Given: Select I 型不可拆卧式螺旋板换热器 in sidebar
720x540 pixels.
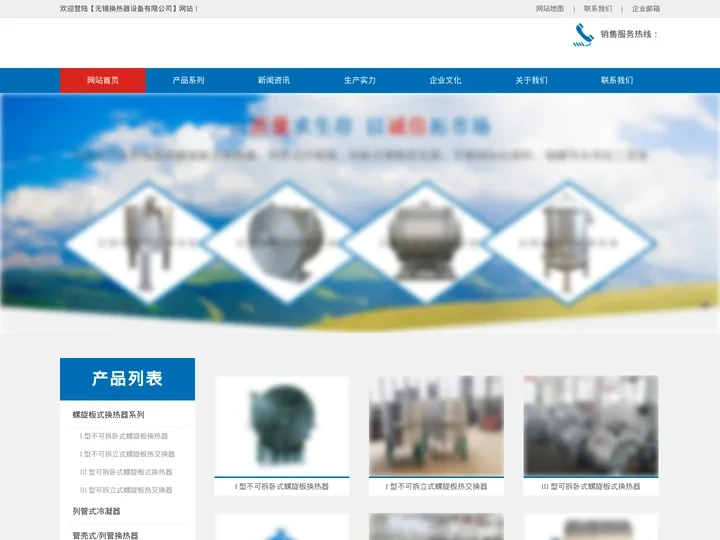Looking at the screenshot, I should tap(124, 436).
